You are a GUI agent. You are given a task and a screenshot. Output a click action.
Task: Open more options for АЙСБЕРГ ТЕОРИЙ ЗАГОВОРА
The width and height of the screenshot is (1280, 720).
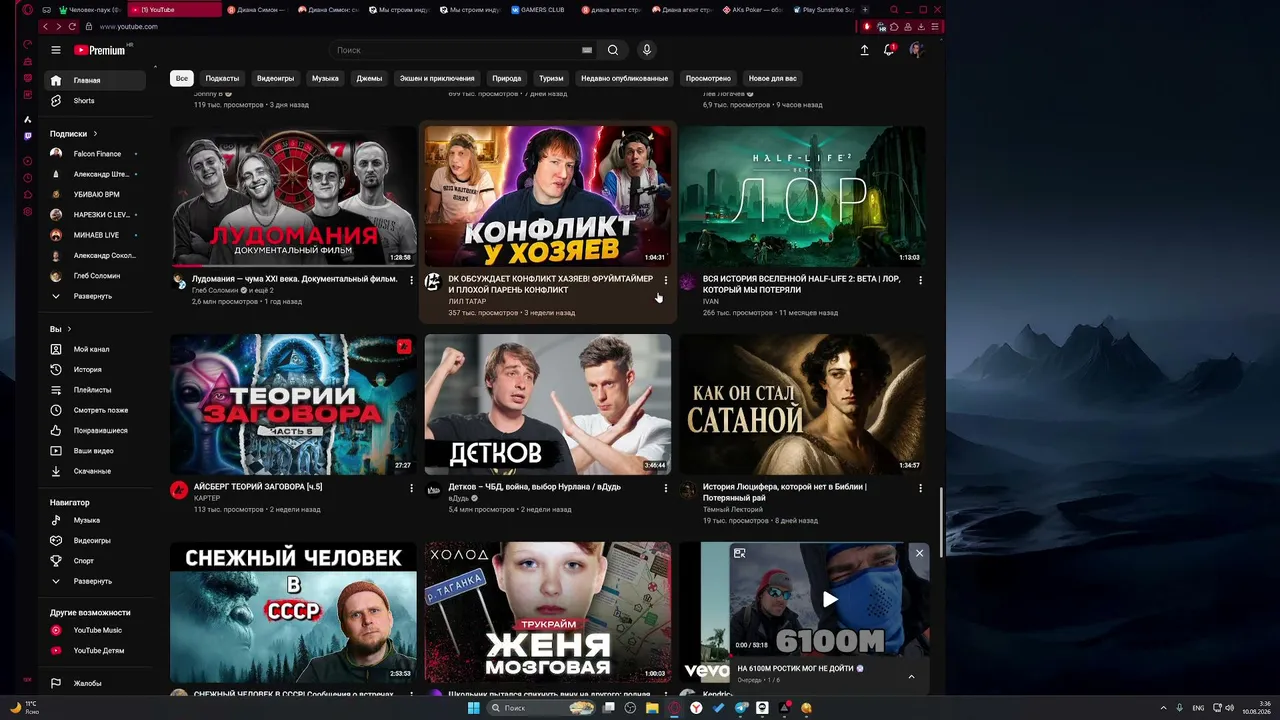(x=411, y=488)
